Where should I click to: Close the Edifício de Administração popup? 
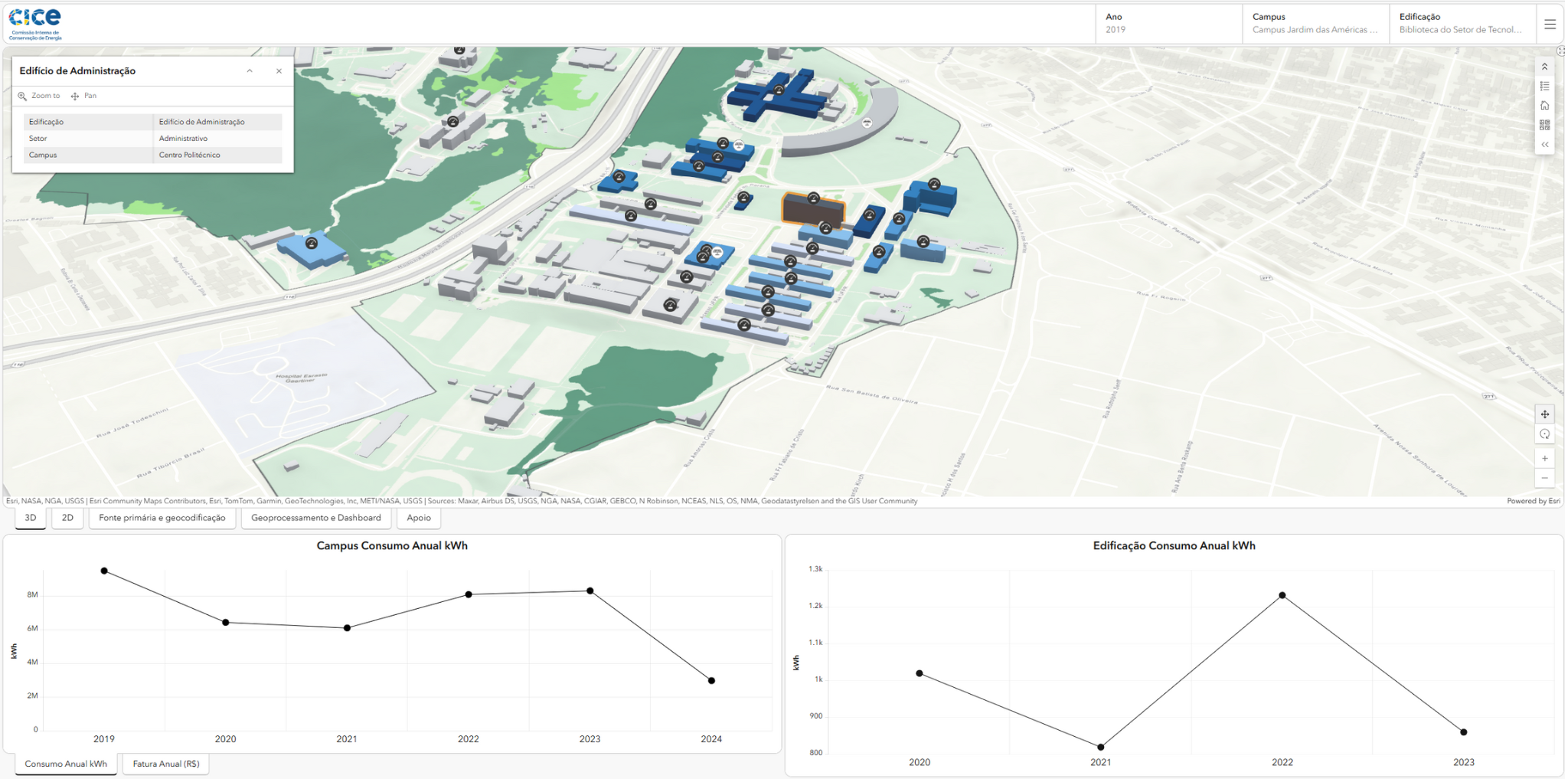[279, 70]
